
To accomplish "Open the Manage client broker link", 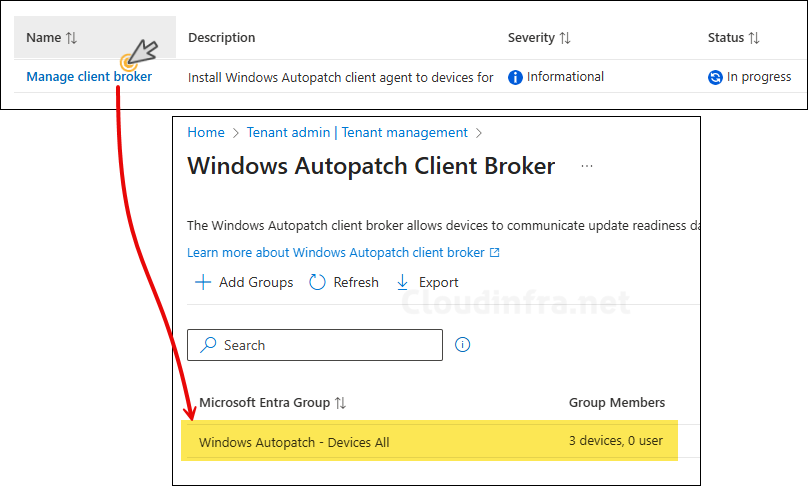I will [x=89, y=77].
